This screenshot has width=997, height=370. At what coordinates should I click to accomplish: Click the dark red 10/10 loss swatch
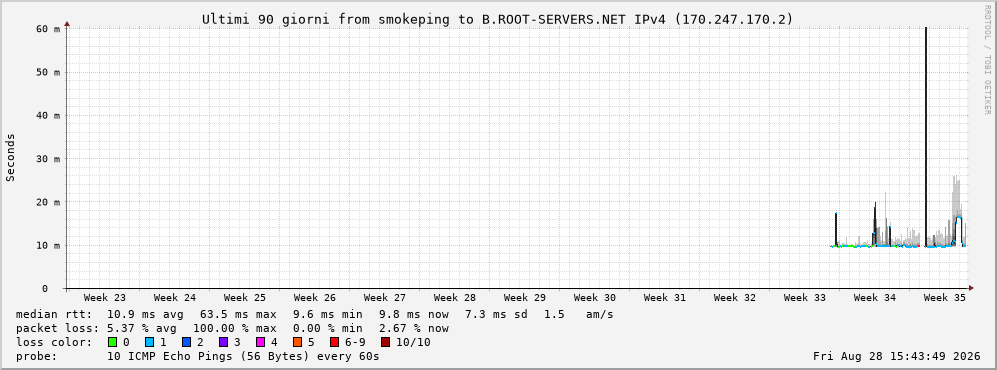pyautogui.click(x=385, y=343)
